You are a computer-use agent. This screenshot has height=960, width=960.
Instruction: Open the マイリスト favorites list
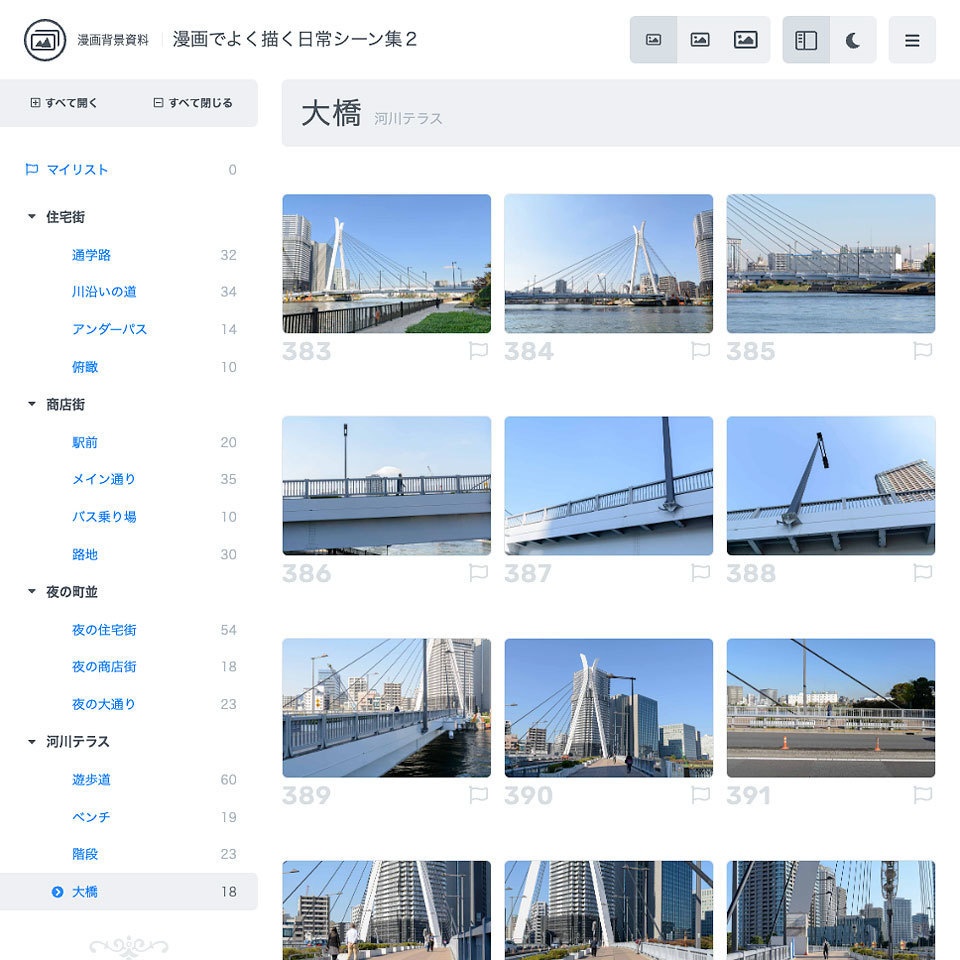pyautogui.click(x=80, y=169)
